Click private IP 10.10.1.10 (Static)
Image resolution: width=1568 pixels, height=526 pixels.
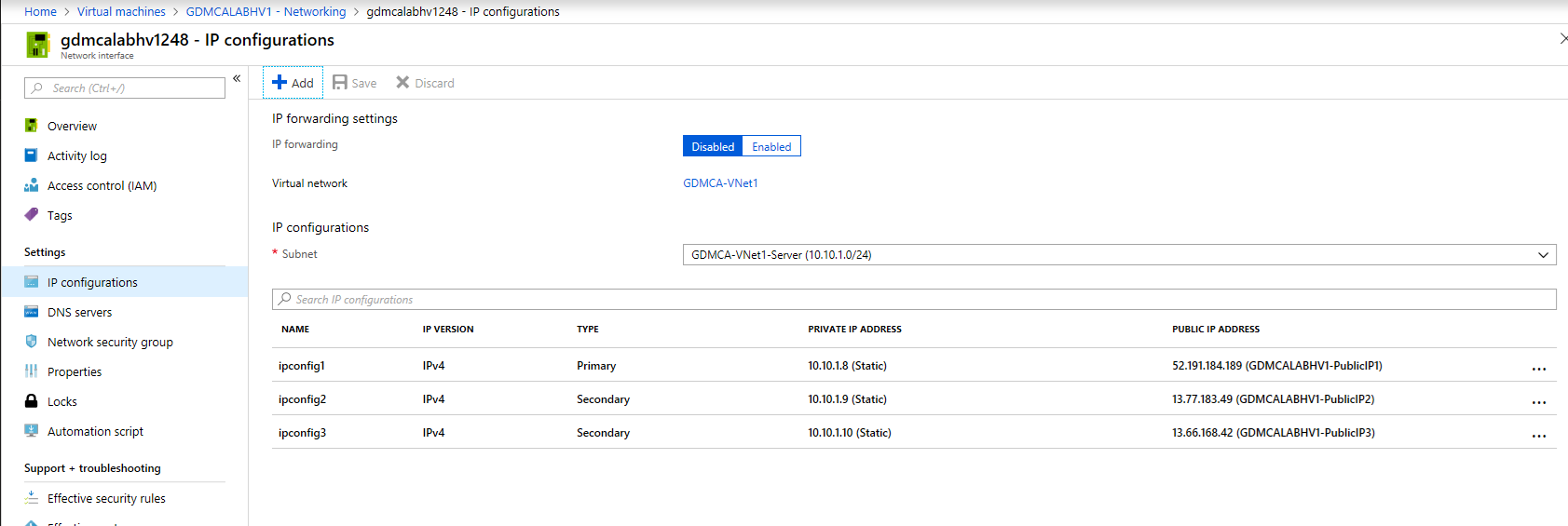click(x=850, y=432)
